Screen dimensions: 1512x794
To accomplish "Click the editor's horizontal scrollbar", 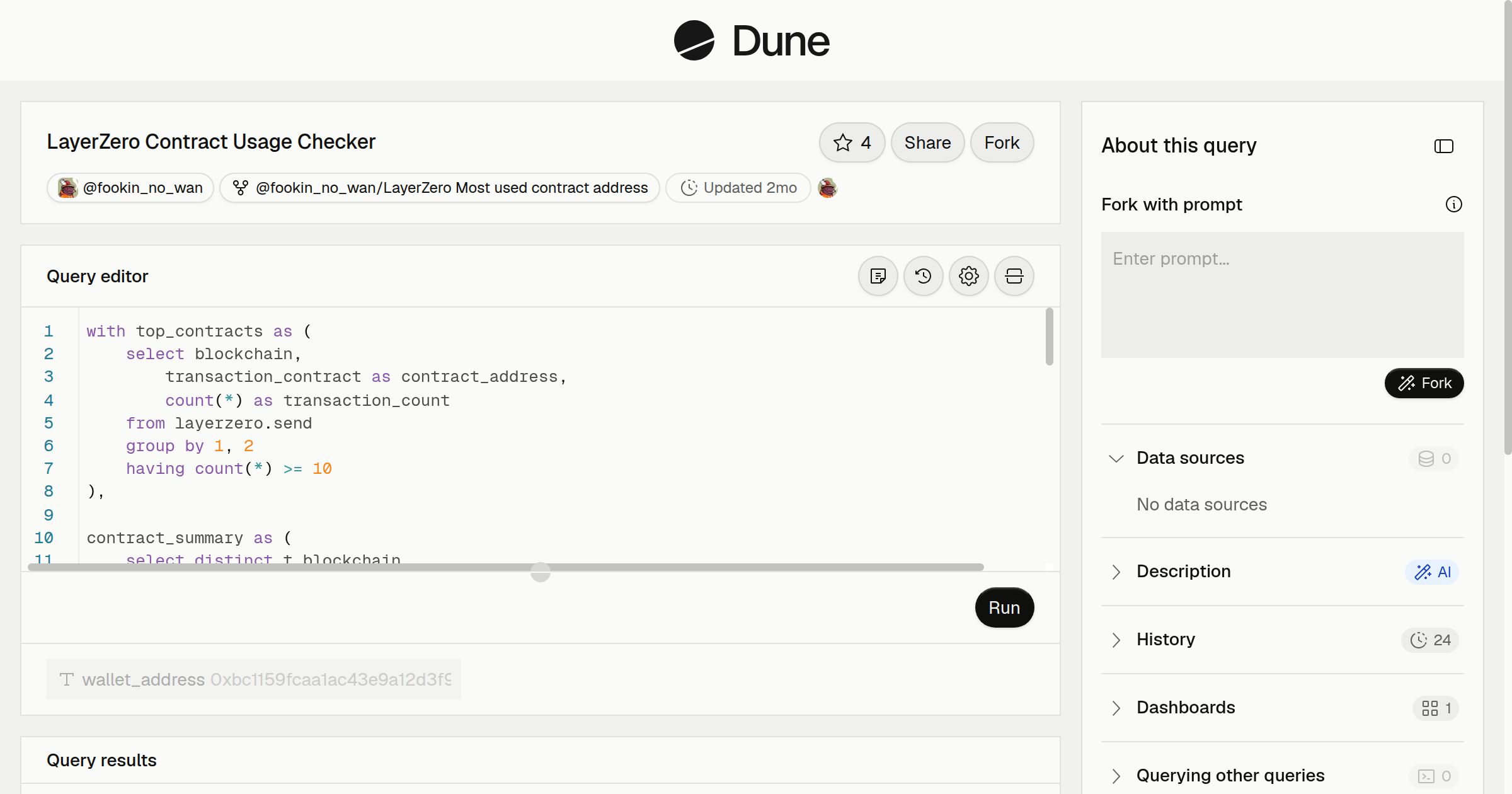I will [x=506, y=567].
